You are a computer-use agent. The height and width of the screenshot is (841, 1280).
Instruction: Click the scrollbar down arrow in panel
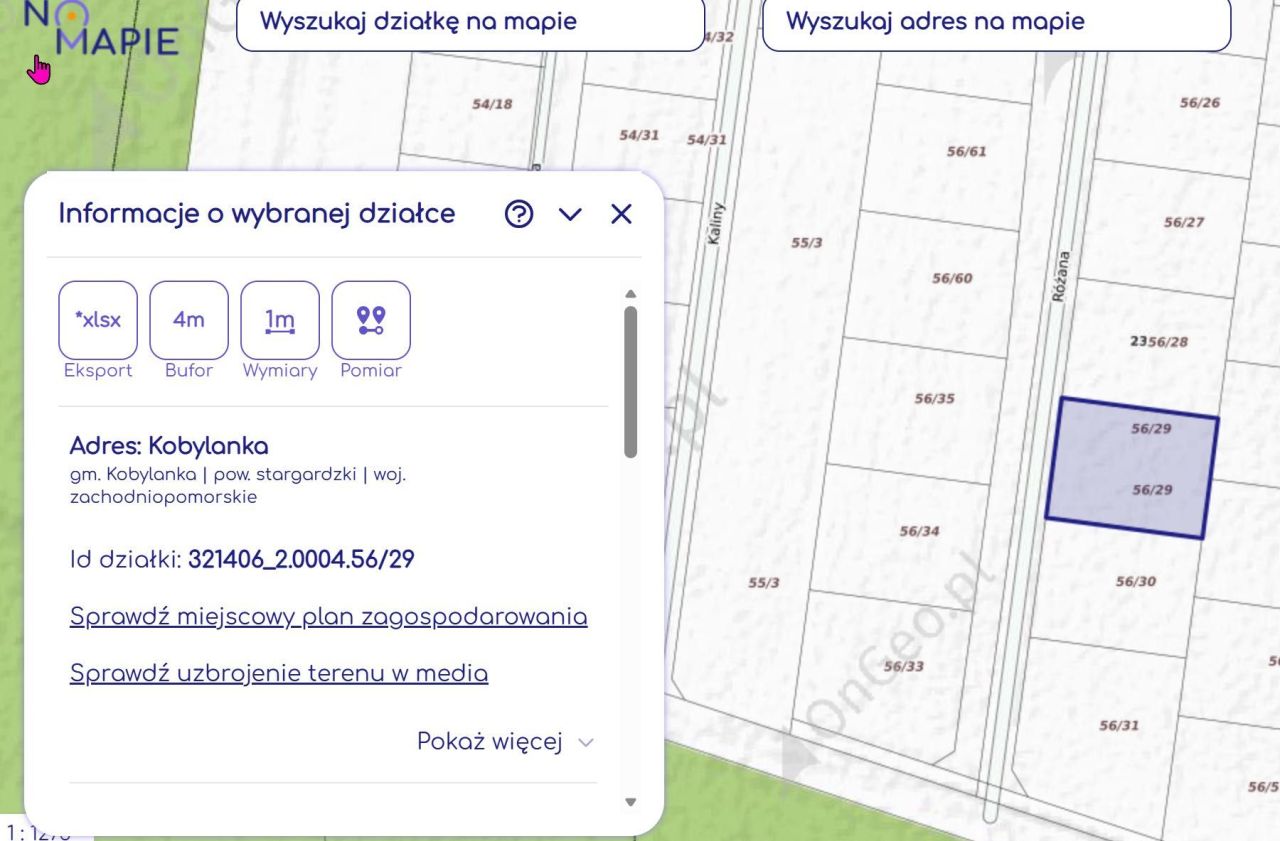click(x=630, y=801)
